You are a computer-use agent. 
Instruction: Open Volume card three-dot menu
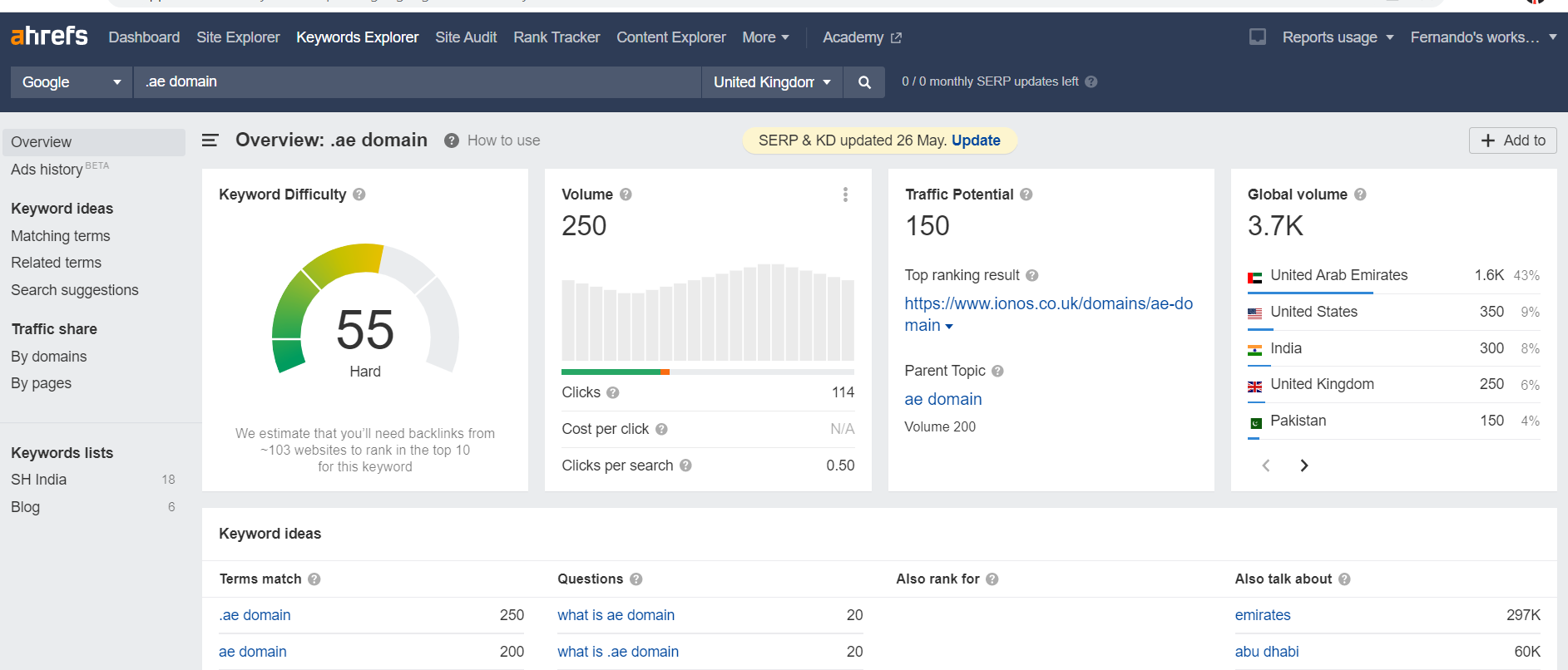point(845,195)
